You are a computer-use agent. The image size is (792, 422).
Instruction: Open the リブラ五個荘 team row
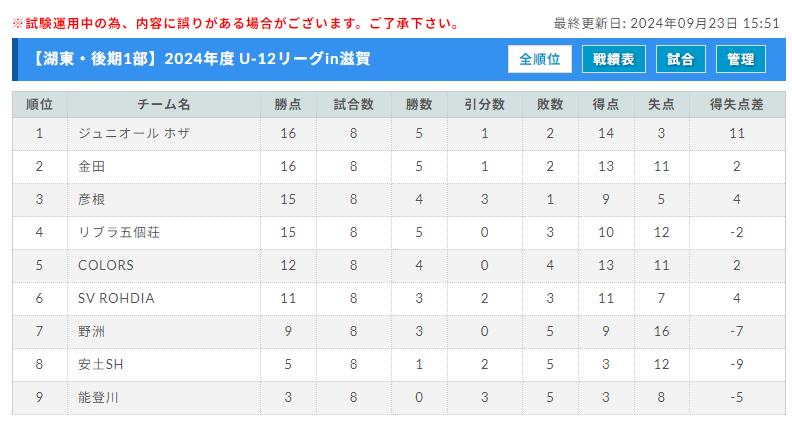click(x=399, y=232)
